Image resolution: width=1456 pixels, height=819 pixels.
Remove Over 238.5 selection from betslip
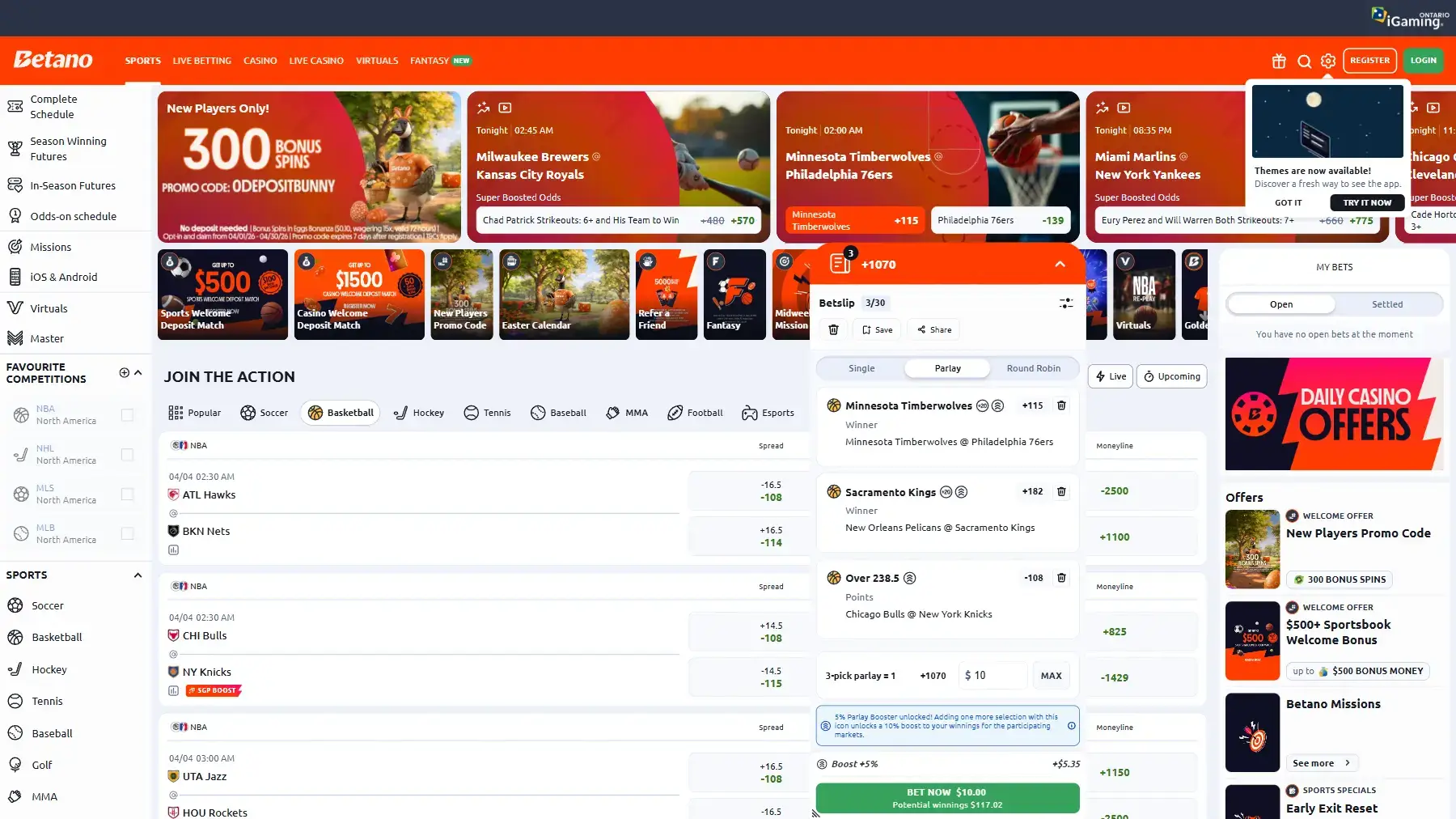[x=1061, y=578]
